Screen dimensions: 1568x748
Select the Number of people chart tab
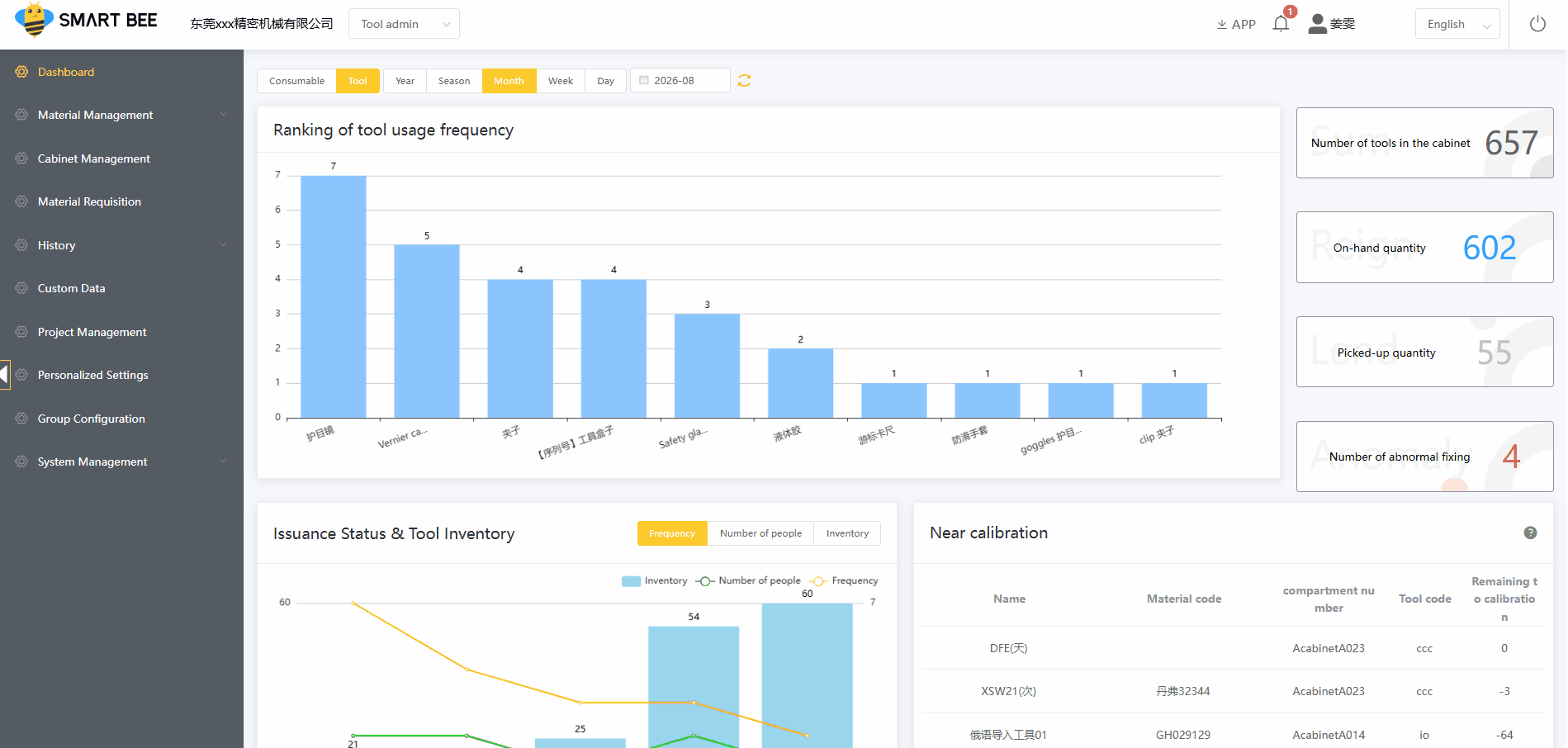pyautogui.click(x=760, y=533)
